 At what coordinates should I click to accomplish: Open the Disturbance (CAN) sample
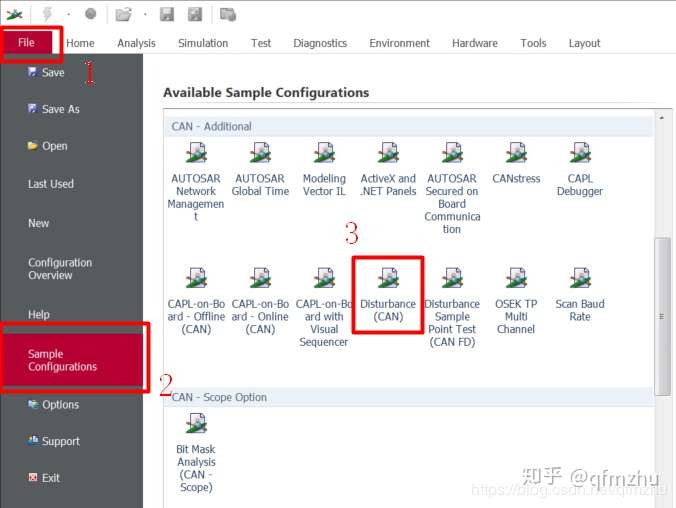[388, 295]
